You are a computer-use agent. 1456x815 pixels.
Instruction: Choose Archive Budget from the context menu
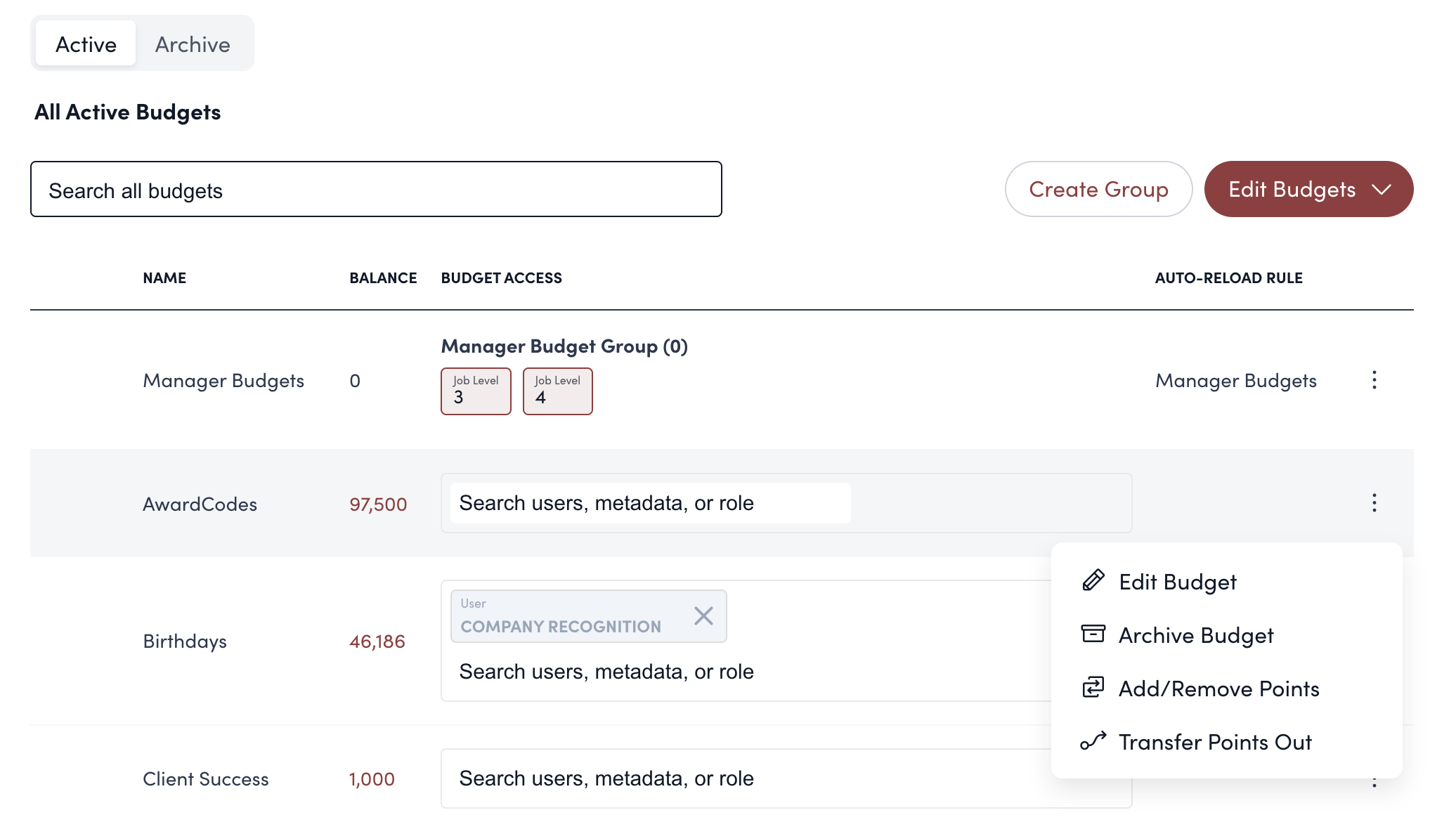(1195, 635)
